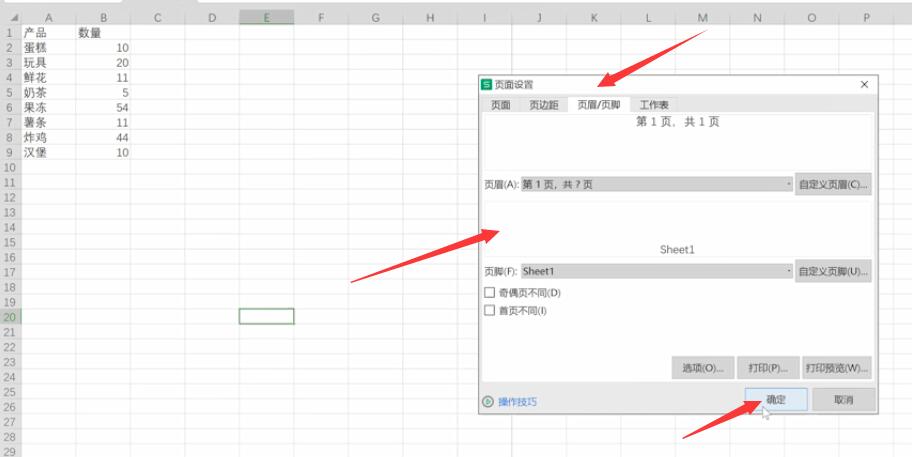Click the cell with value 44
Viewport: 912px width, 457px height.
(103, 138)
